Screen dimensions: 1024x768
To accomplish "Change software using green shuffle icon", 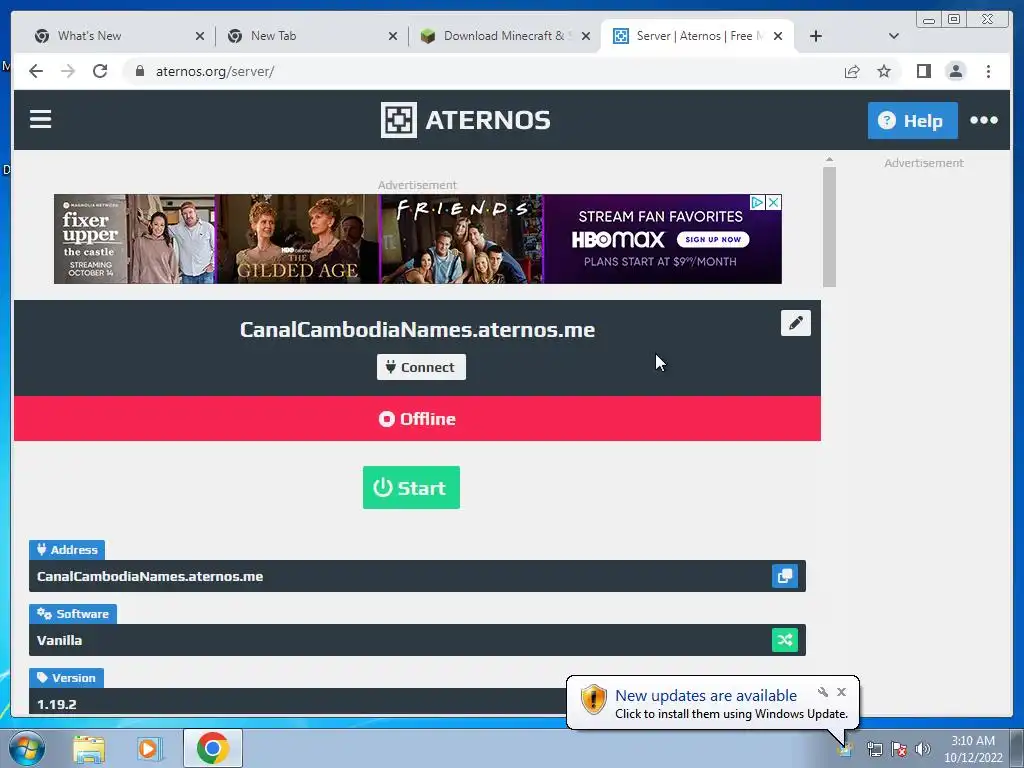I will (x=784, y=640).
